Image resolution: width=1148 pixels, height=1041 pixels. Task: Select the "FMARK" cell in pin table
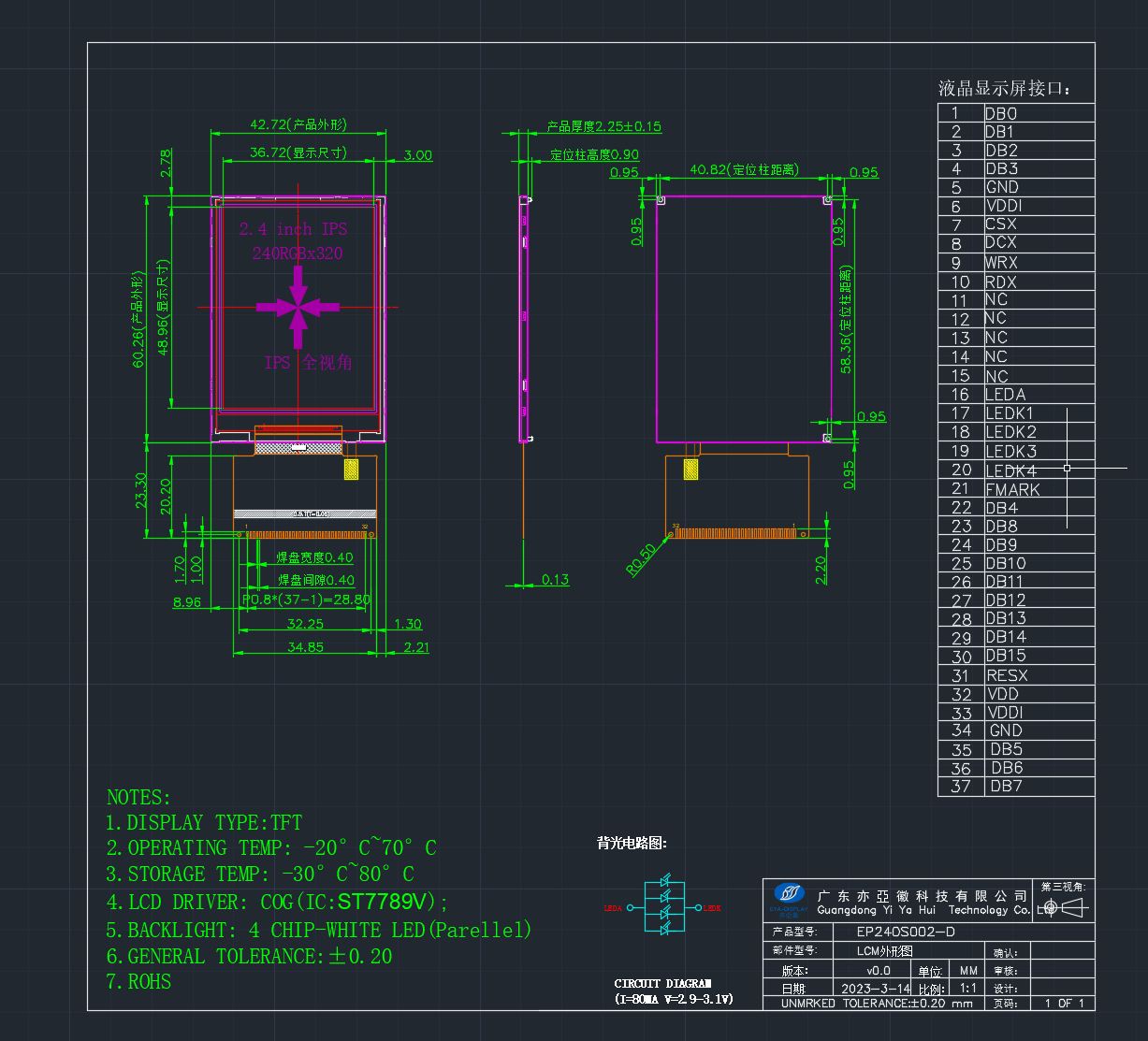coord(1012,489)
